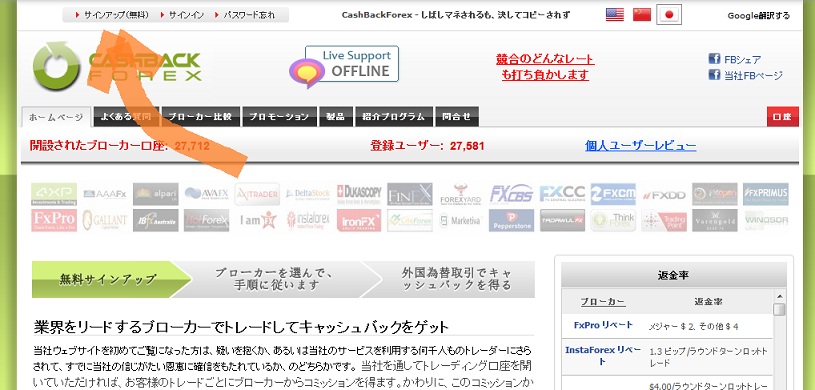Open the Tadawul FX broker logo
This screenshot has width=815, height=390.
tap(562, 220)
